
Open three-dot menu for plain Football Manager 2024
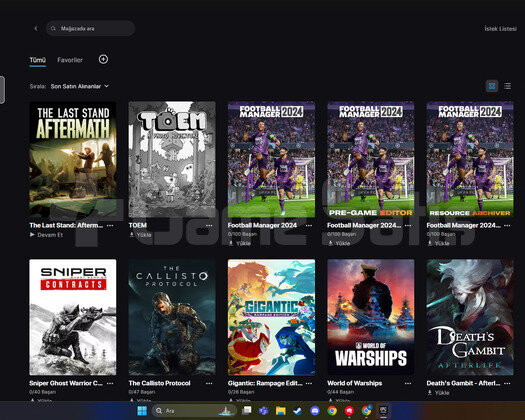click(x=309, y=225)
